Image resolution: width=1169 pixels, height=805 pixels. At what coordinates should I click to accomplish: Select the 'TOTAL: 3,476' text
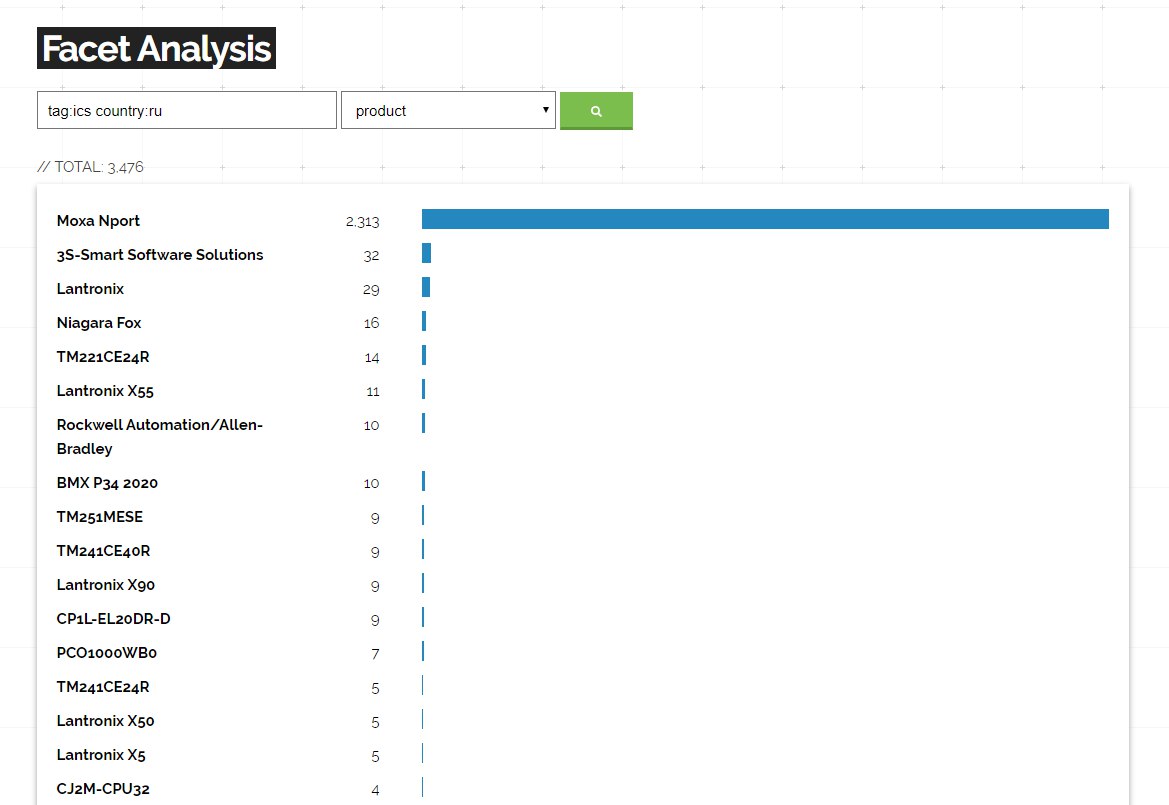[x=90, y=167]
